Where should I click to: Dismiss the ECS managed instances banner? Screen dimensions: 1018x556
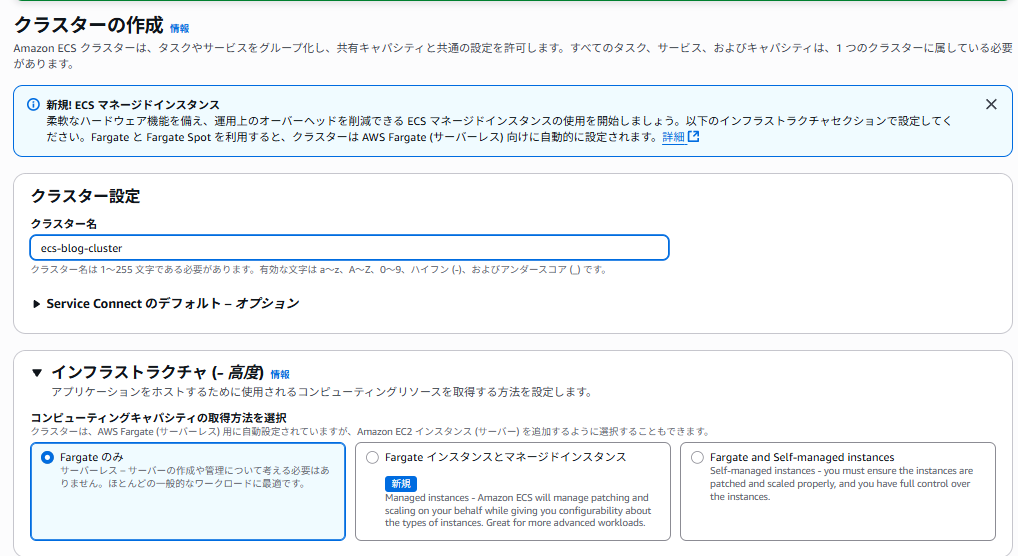991,104
